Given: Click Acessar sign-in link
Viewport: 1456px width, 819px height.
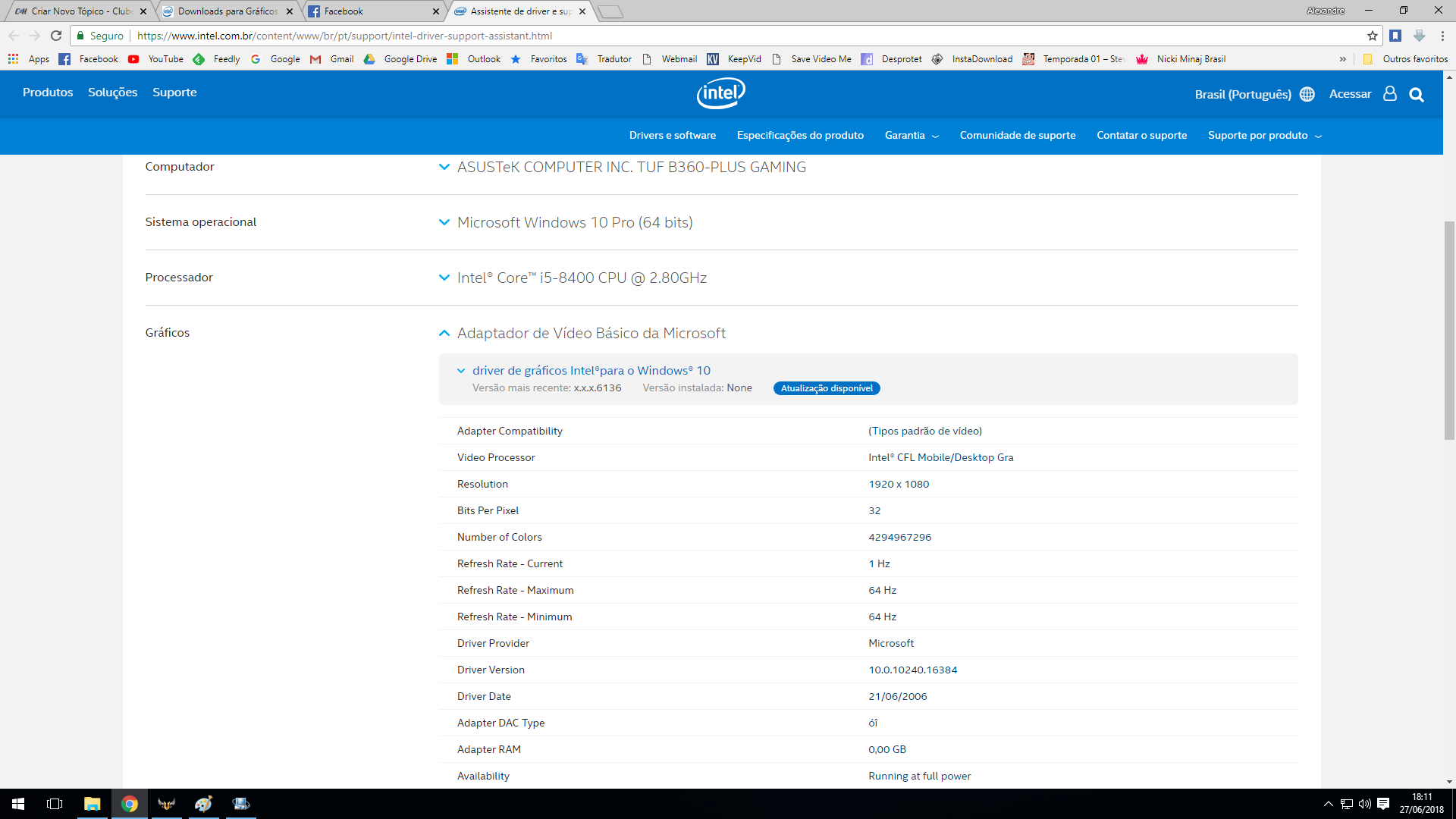Looking at the screenshot, I should 1350,94.
